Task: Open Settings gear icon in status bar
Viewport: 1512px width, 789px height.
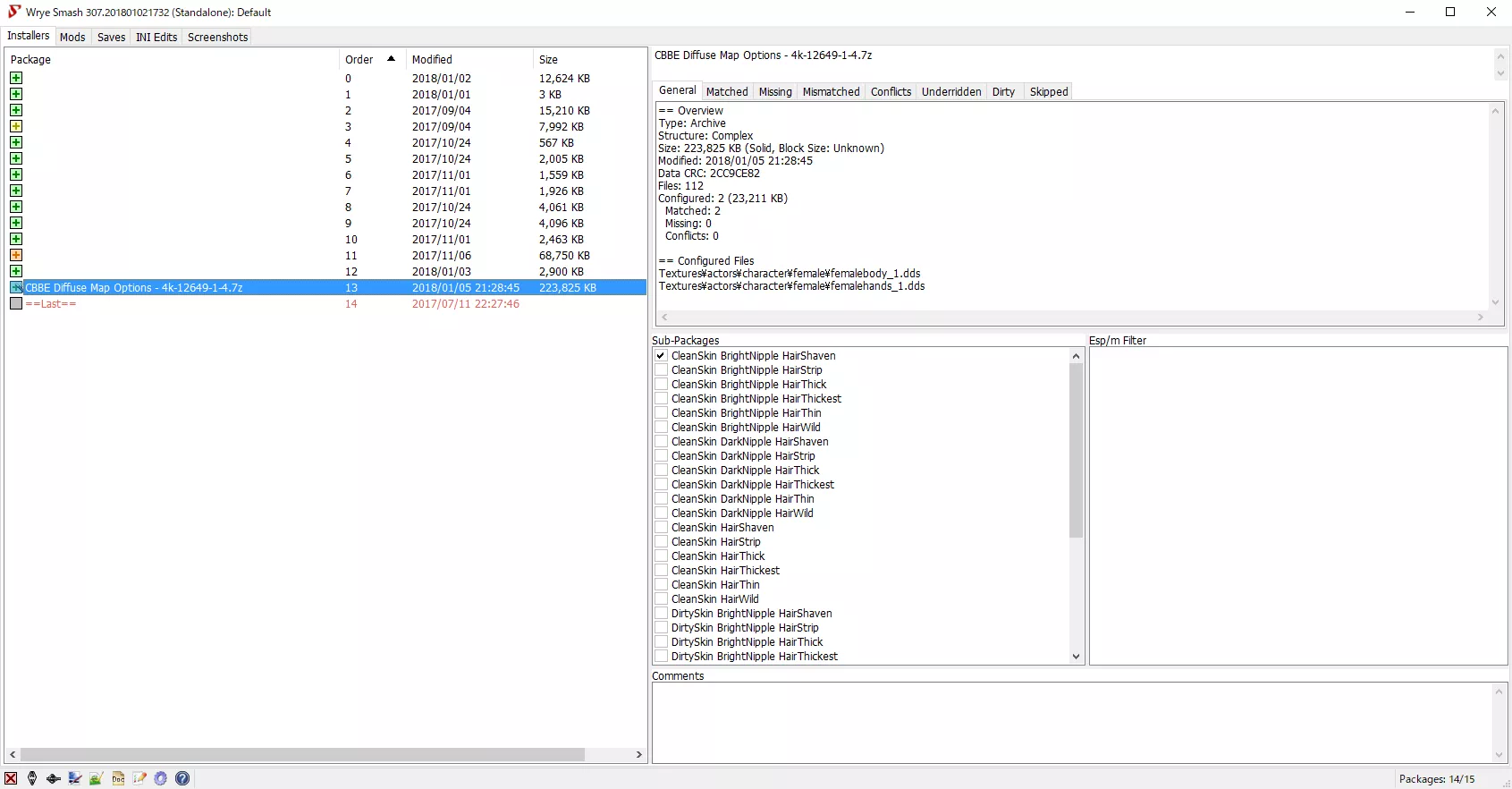Action: 161,778
